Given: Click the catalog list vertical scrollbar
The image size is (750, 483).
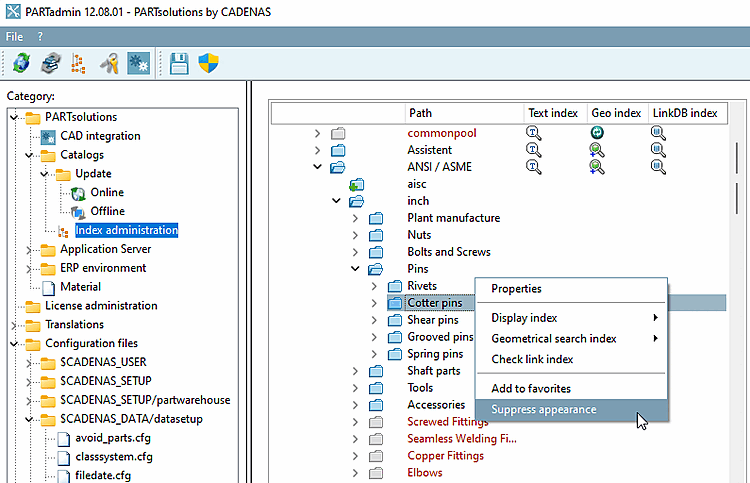Looking at the screenshot, I should coord(737,177).
